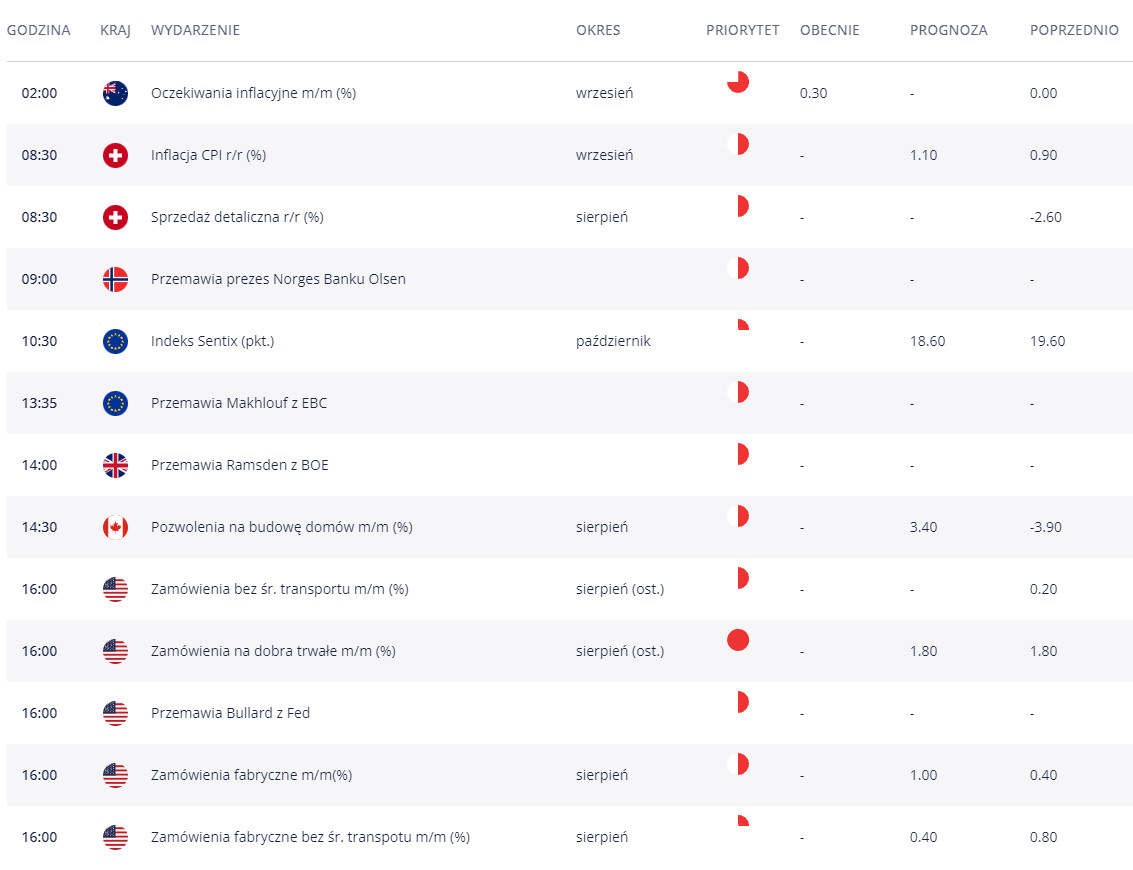Click previous value -2.60
The width and height of the screenshot is (1133, 870).
[x=1046, y=218]
